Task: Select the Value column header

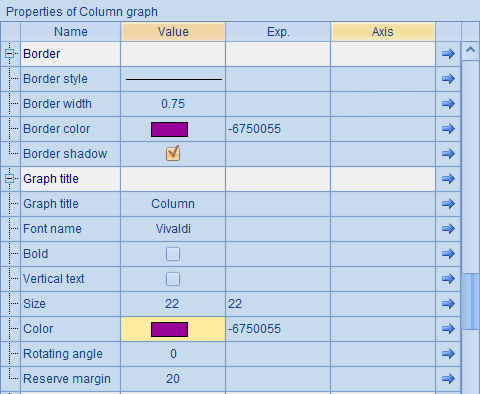Action: tap(173, 32)
